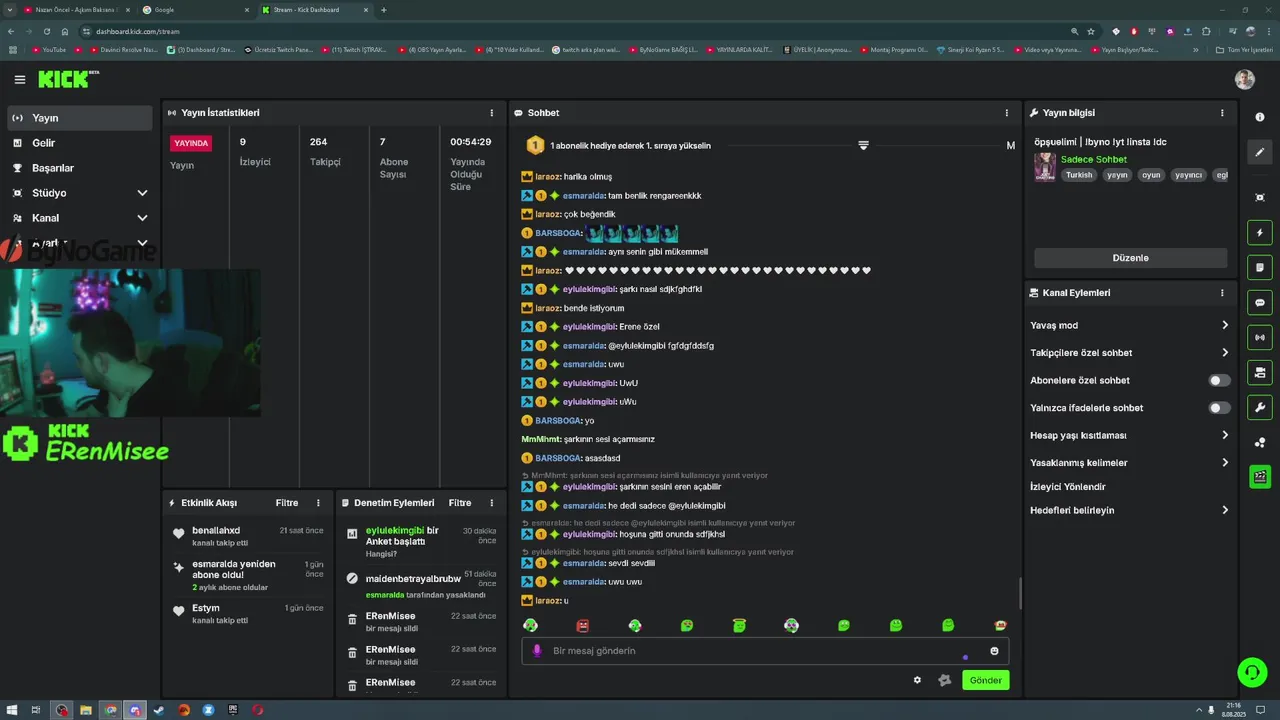
Task: Open the YouTube bookmark
Action: pyautogui.click(x=50, y=49)
